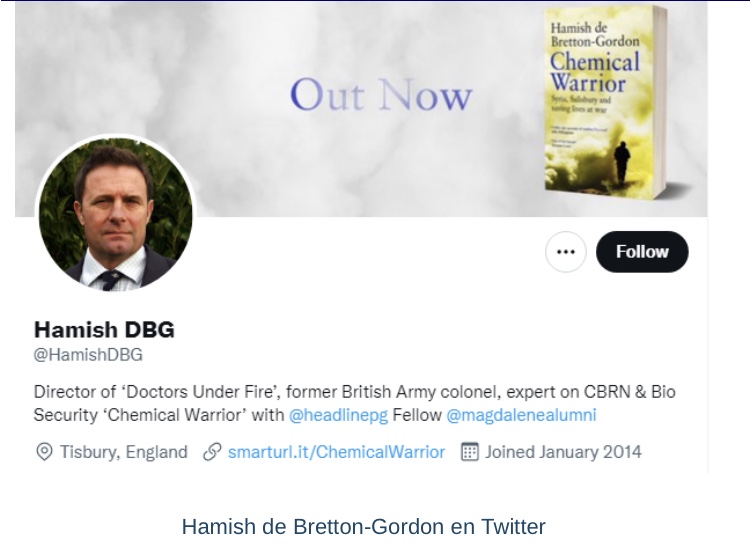Open the three-dot more options menu
This screenshot has height=557, width=750.
(566, 252)
